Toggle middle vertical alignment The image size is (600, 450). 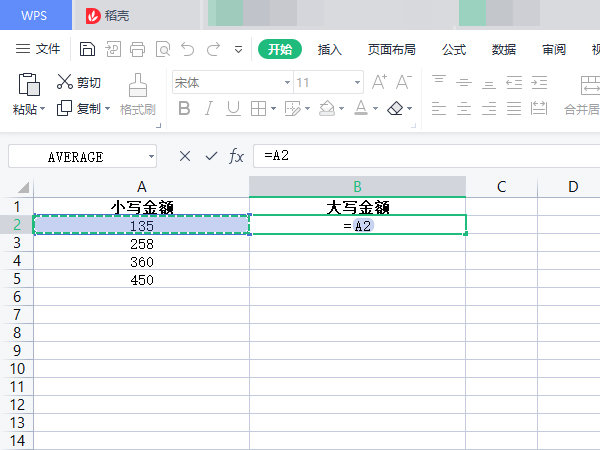coord(464,82)
